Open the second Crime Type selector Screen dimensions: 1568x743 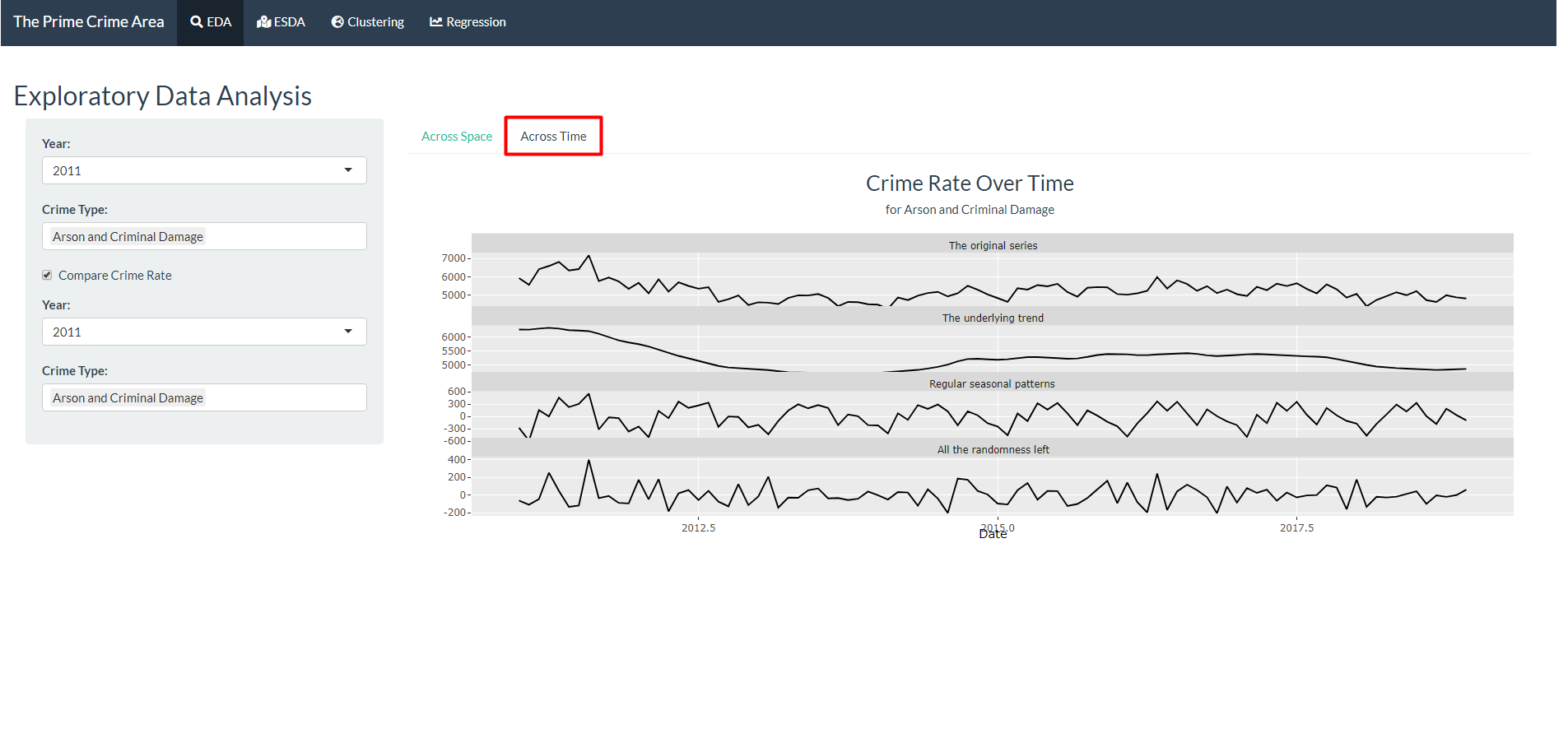[x=204, y=398]
